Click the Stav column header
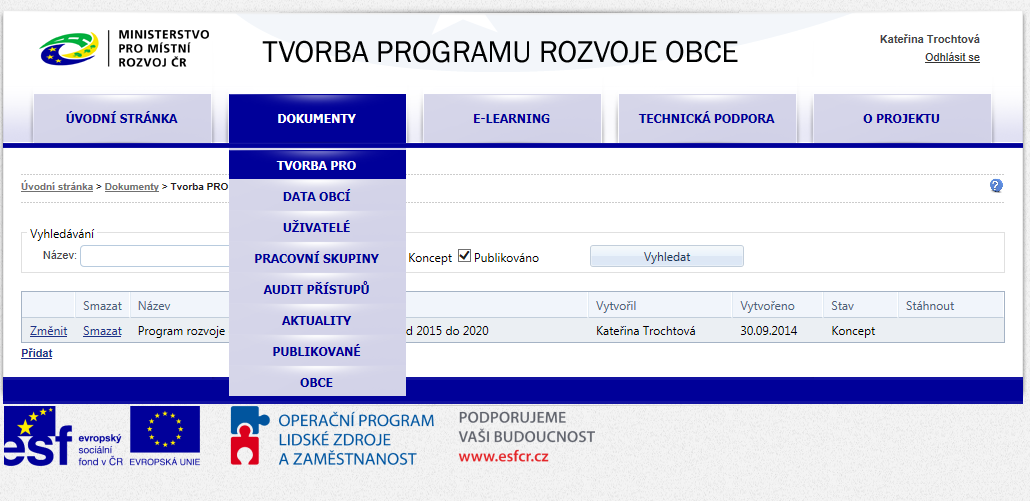This screenshot has height=501, width=1030. 843,306
